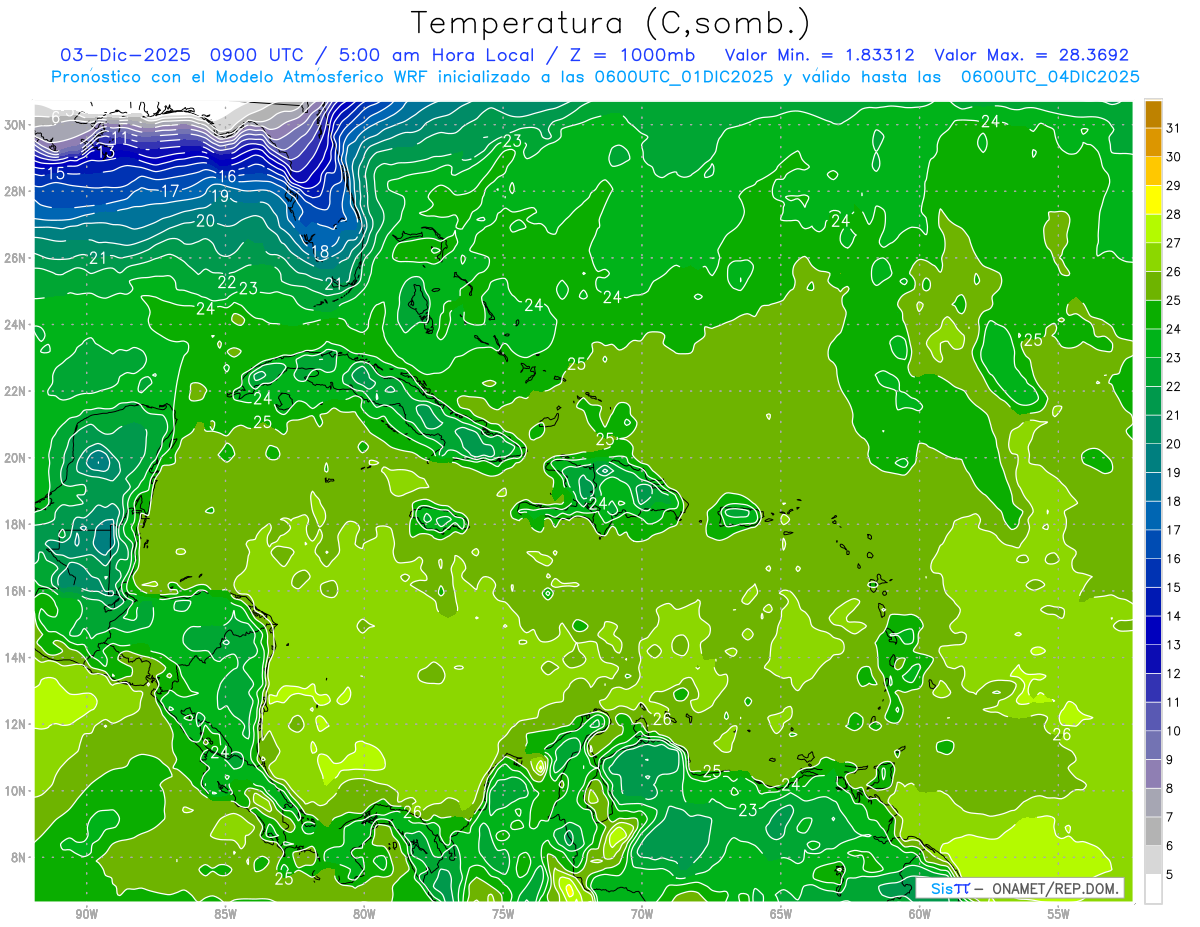Click the 20N latitude axis label
Screen dimensions: 1200x927
tap(16, 458)
